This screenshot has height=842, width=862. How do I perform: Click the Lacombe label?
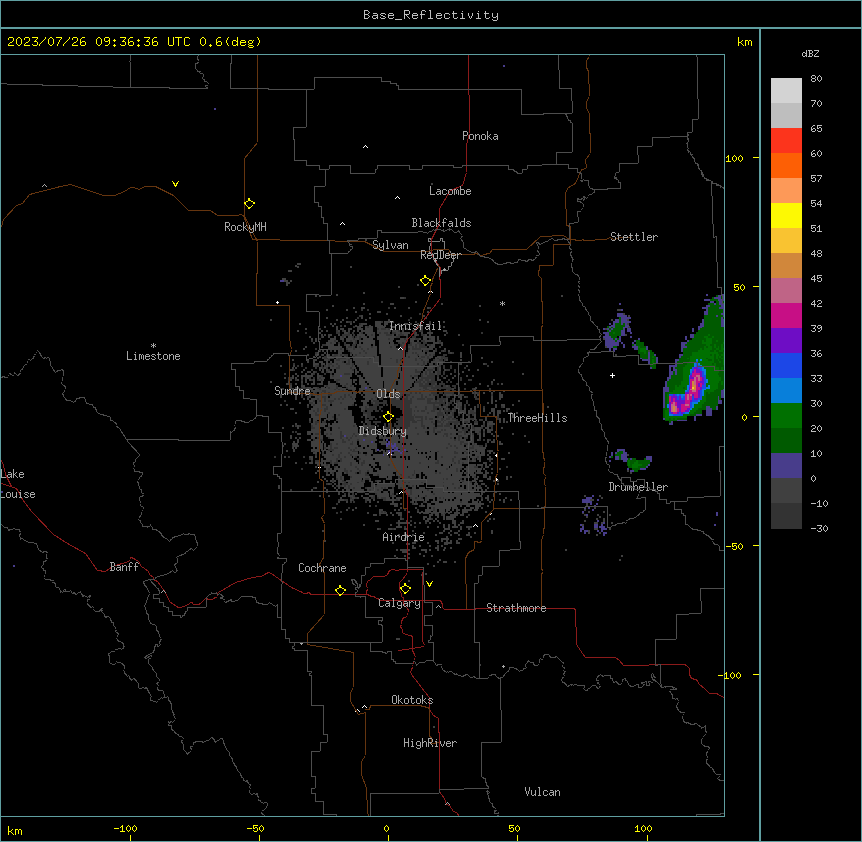click(450, 191)
